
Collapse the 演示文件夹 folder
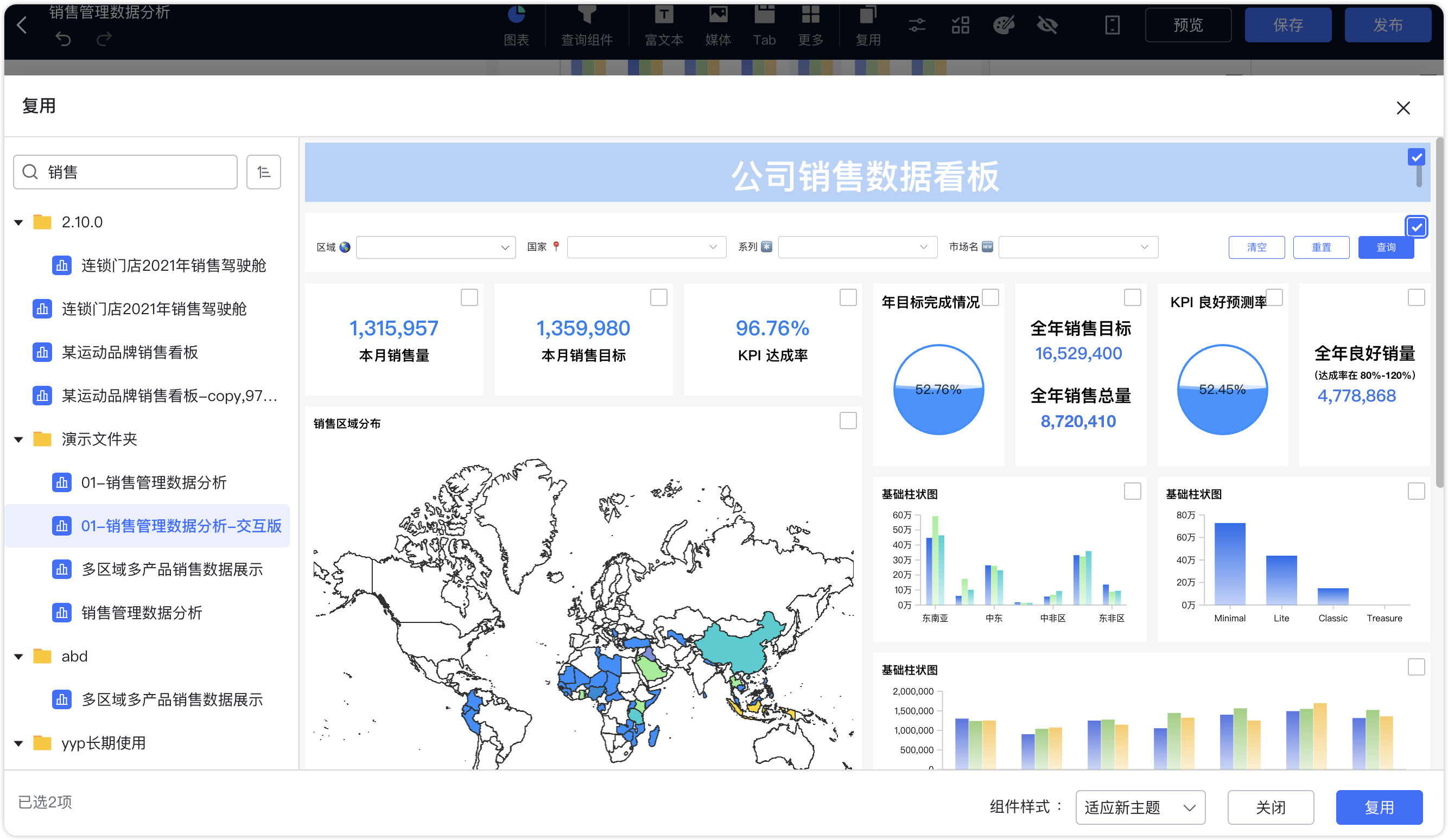pos(18,440)
